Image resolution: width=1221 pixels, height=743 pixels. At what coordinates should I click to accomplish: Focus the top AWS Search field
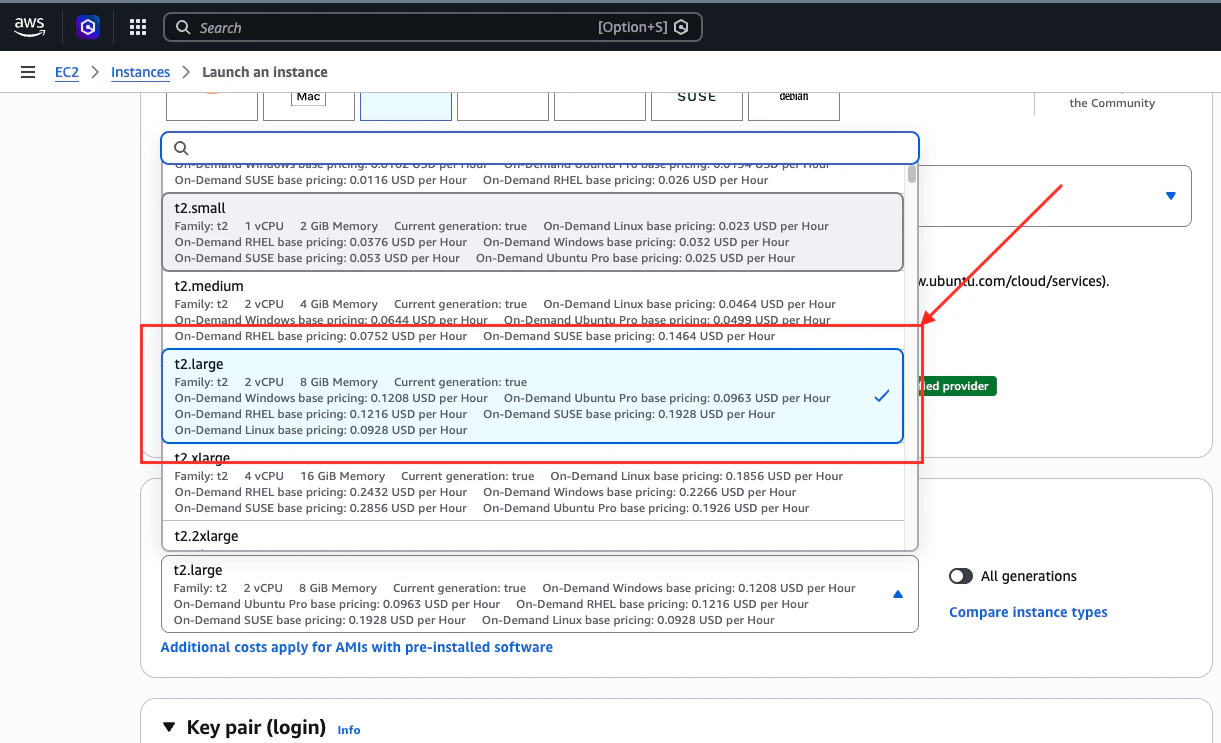pyautogui.click(x=433, y=27)
